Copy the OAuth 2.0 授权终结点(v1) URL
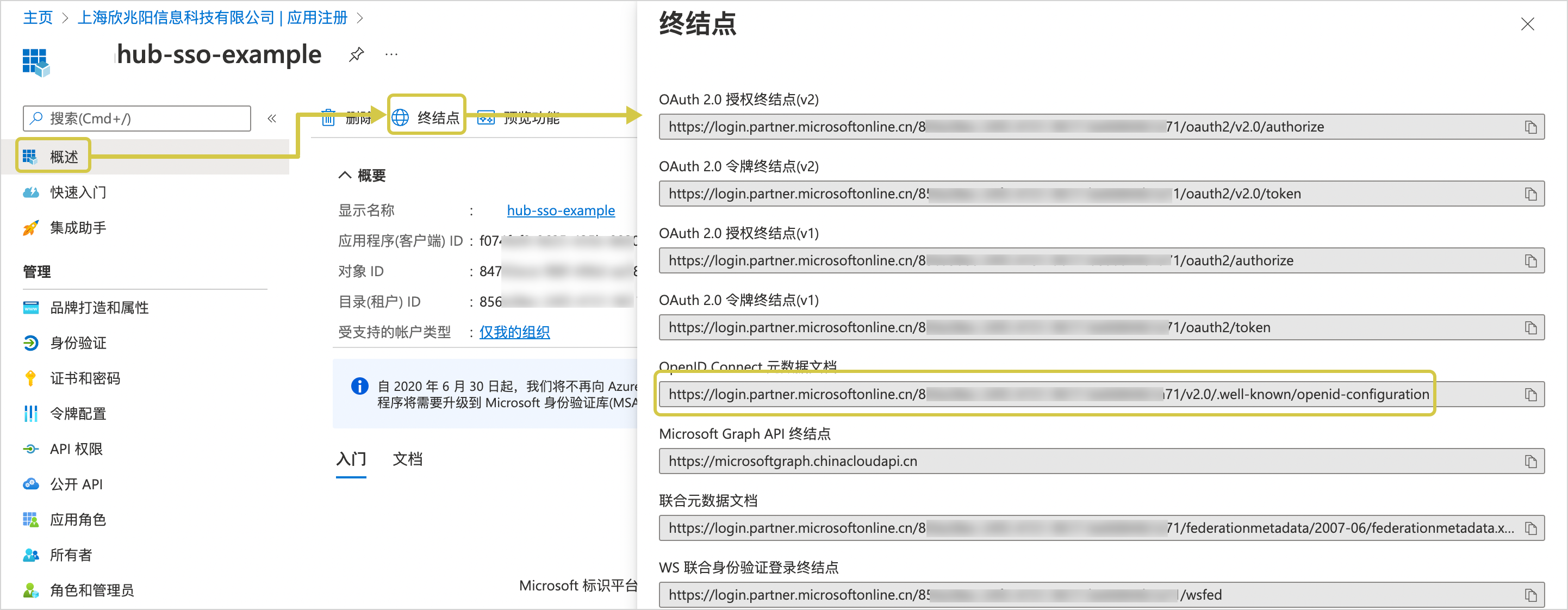 click(1530, 261)
